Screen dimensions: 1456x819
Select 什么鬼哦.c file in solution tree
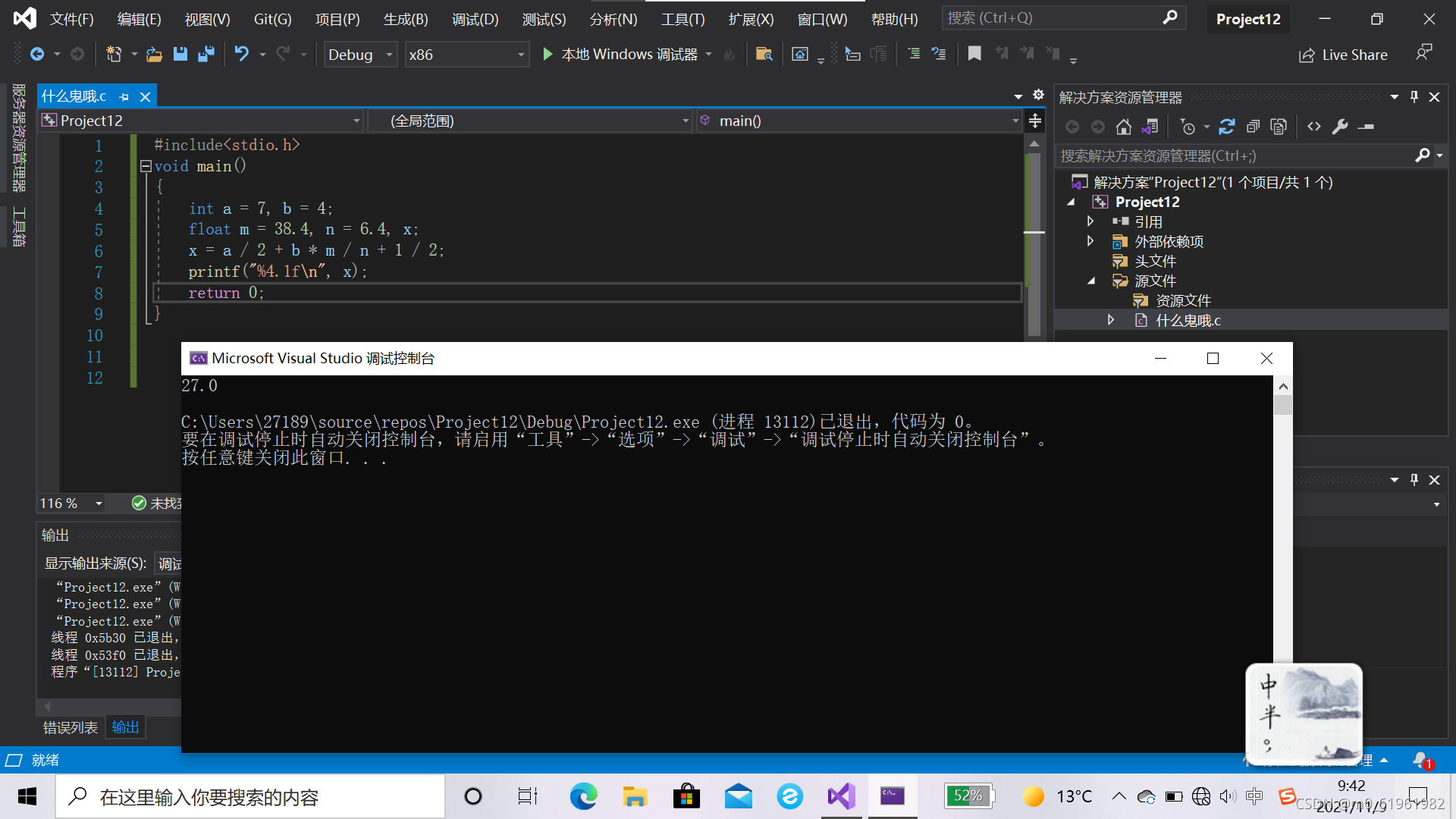pyautogui.click(x=1188, y=320)
